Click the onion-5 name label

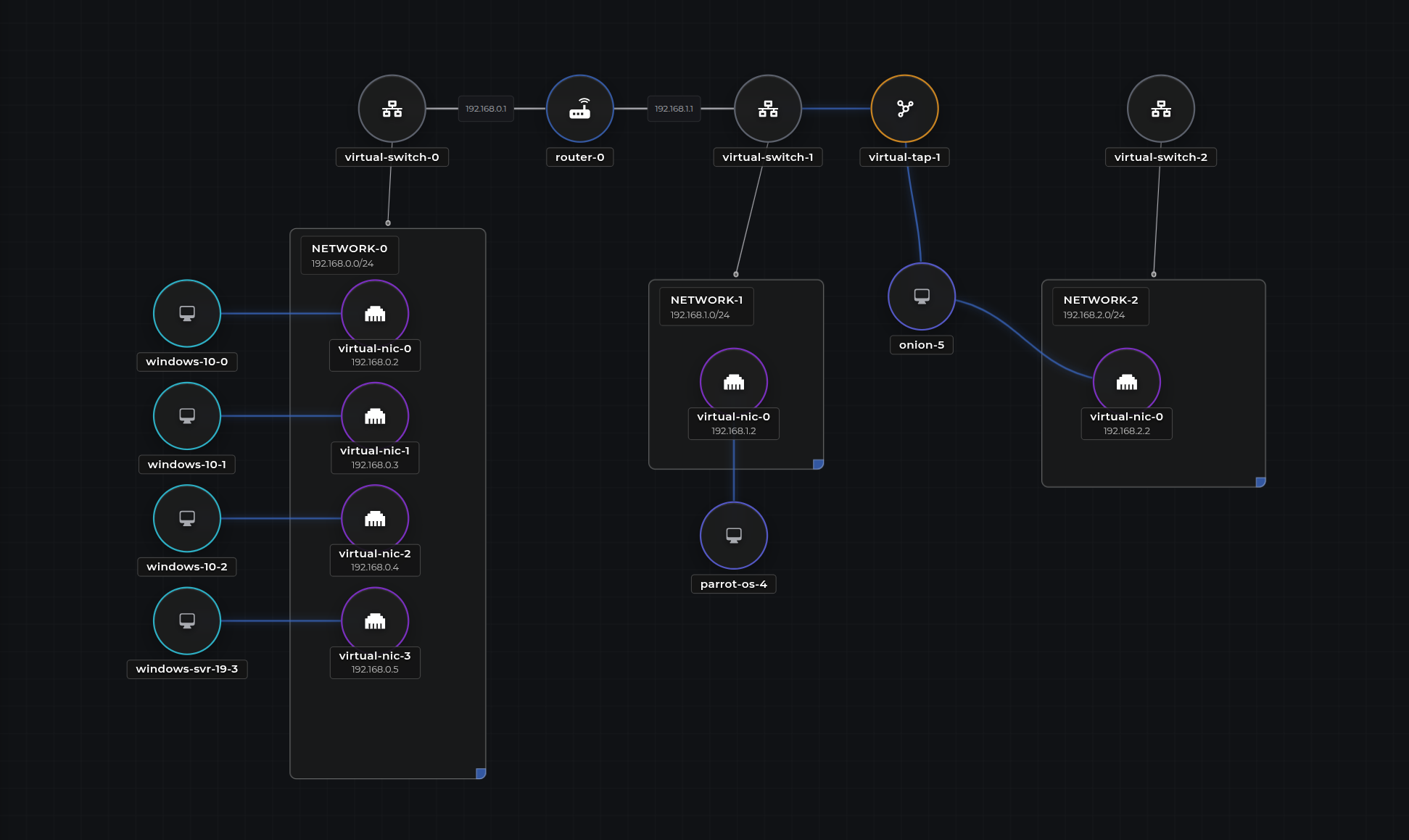921,344
